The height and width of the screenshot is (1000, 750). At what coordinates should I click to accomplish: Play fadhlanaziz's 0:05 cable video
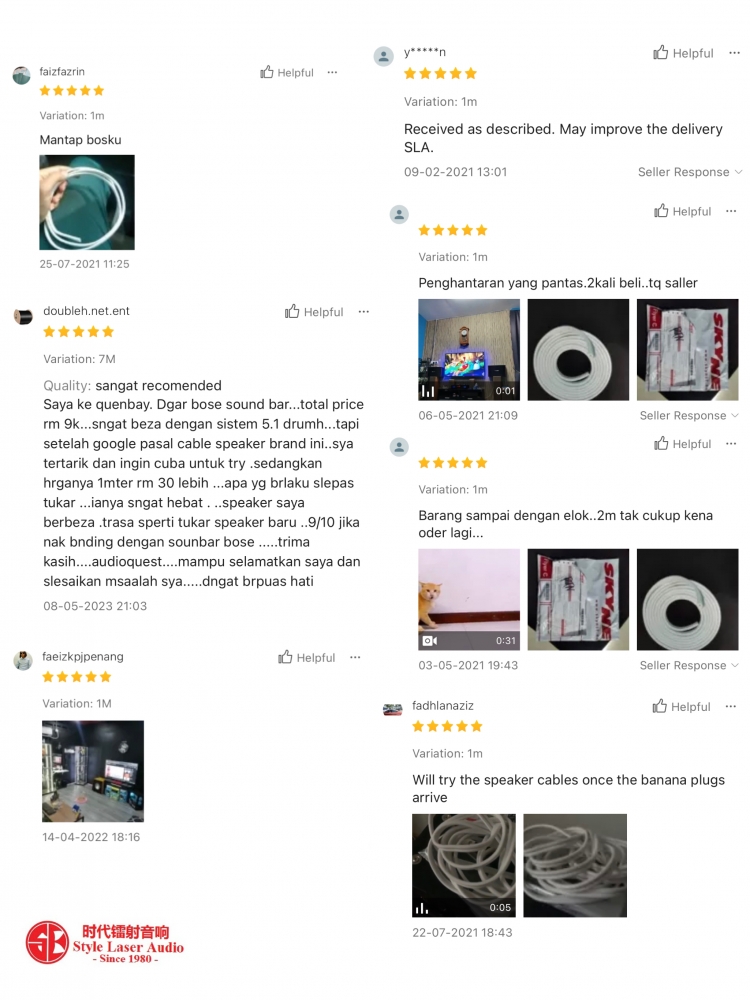464,865
